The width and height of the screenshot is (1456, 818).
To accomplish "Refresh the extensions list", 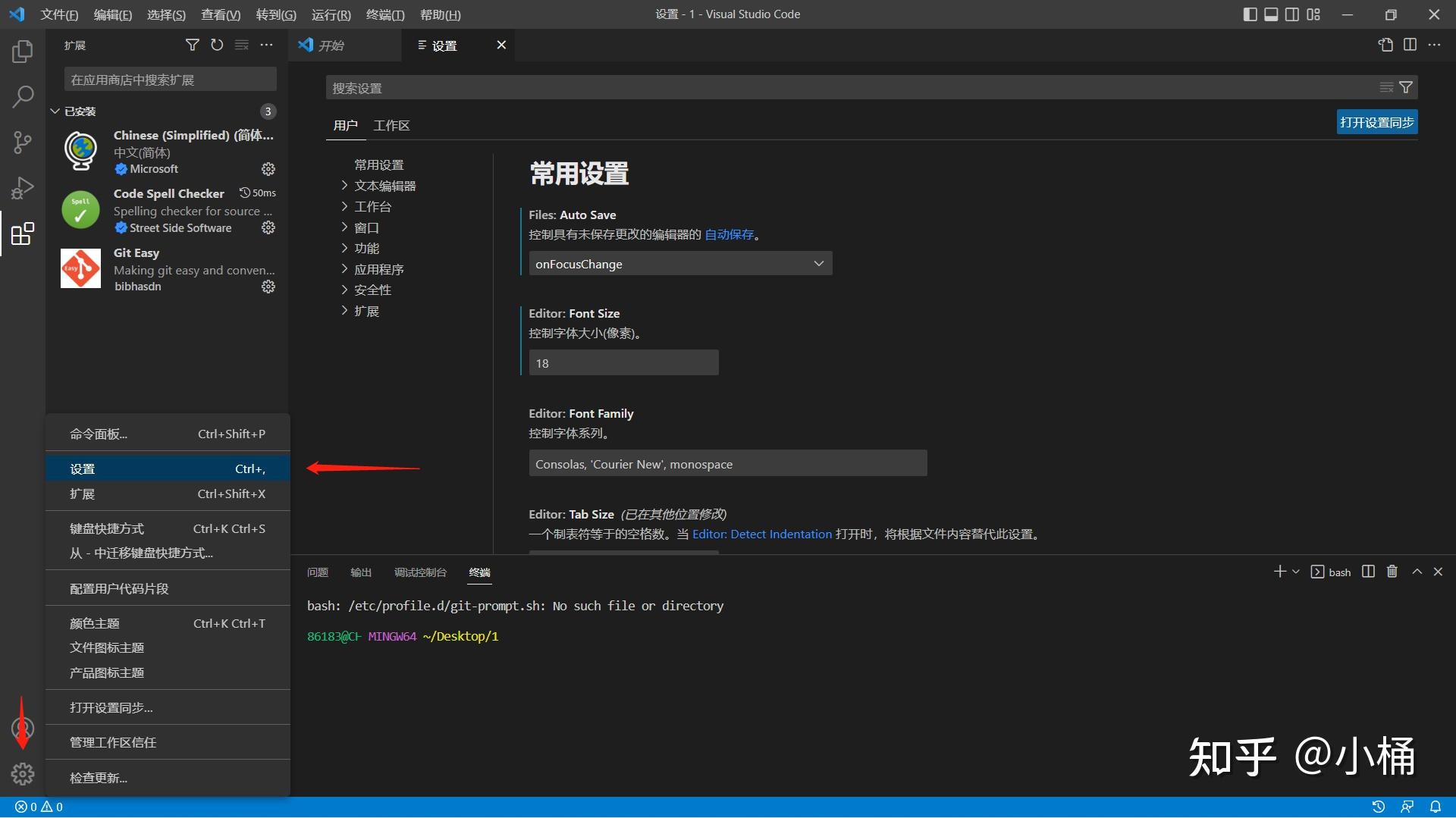I will click(216, 45).
